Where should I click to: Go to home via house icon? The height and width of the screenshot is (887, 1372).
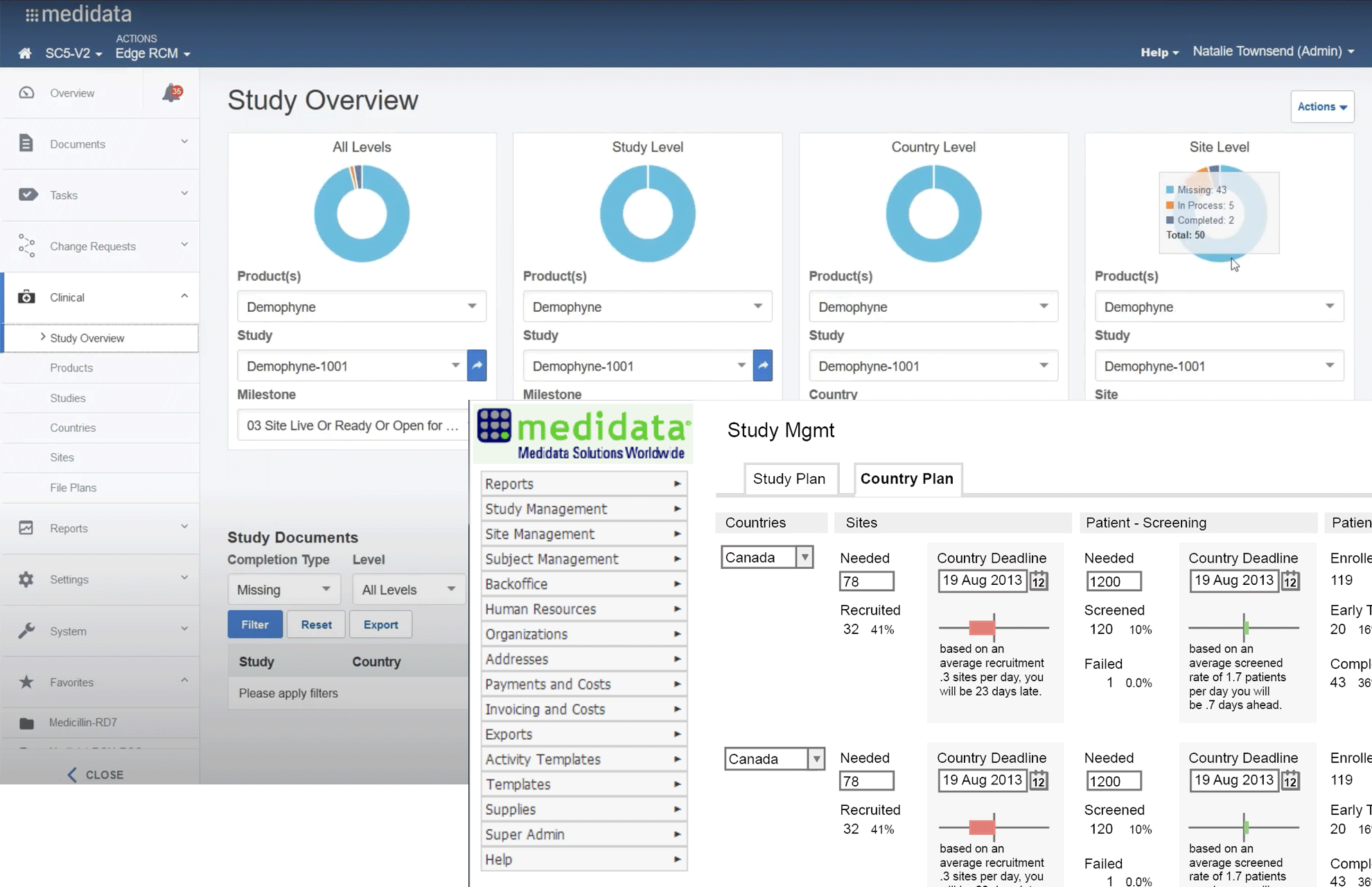click(x=25, y=53)
